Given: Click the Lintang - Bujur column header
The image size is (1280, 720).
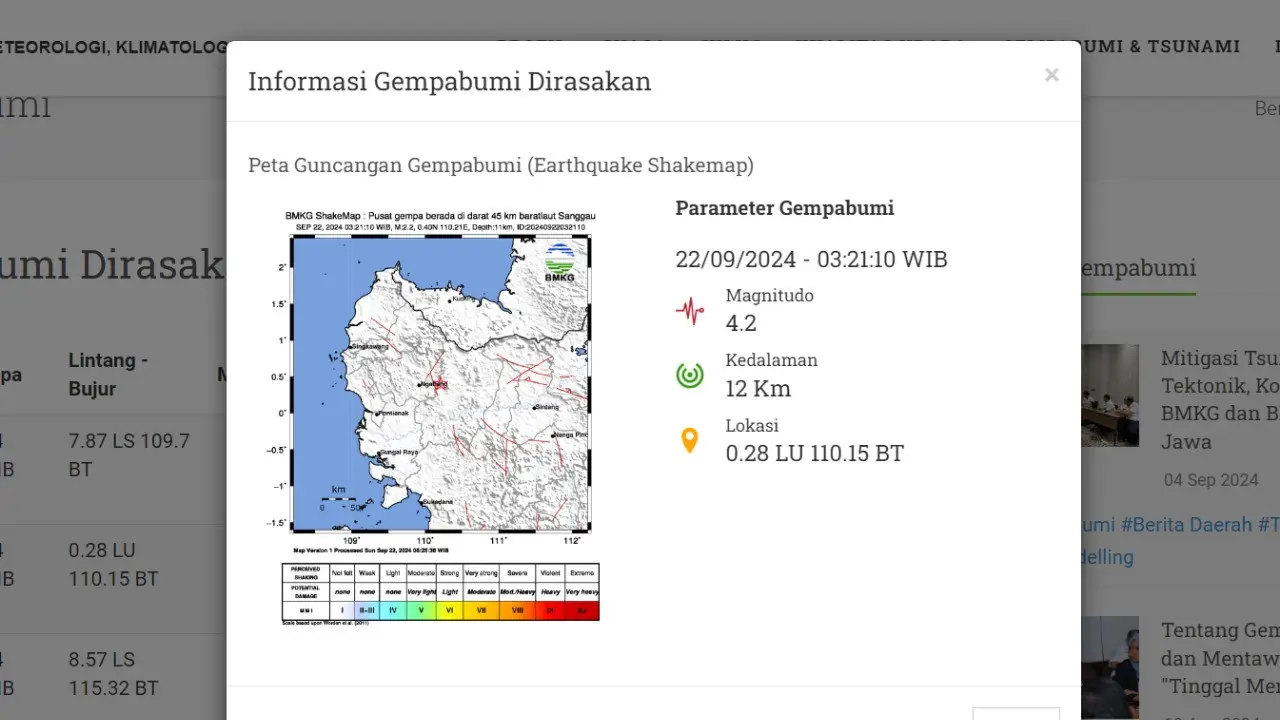Looking at the screenshot, I should point(108,375).
